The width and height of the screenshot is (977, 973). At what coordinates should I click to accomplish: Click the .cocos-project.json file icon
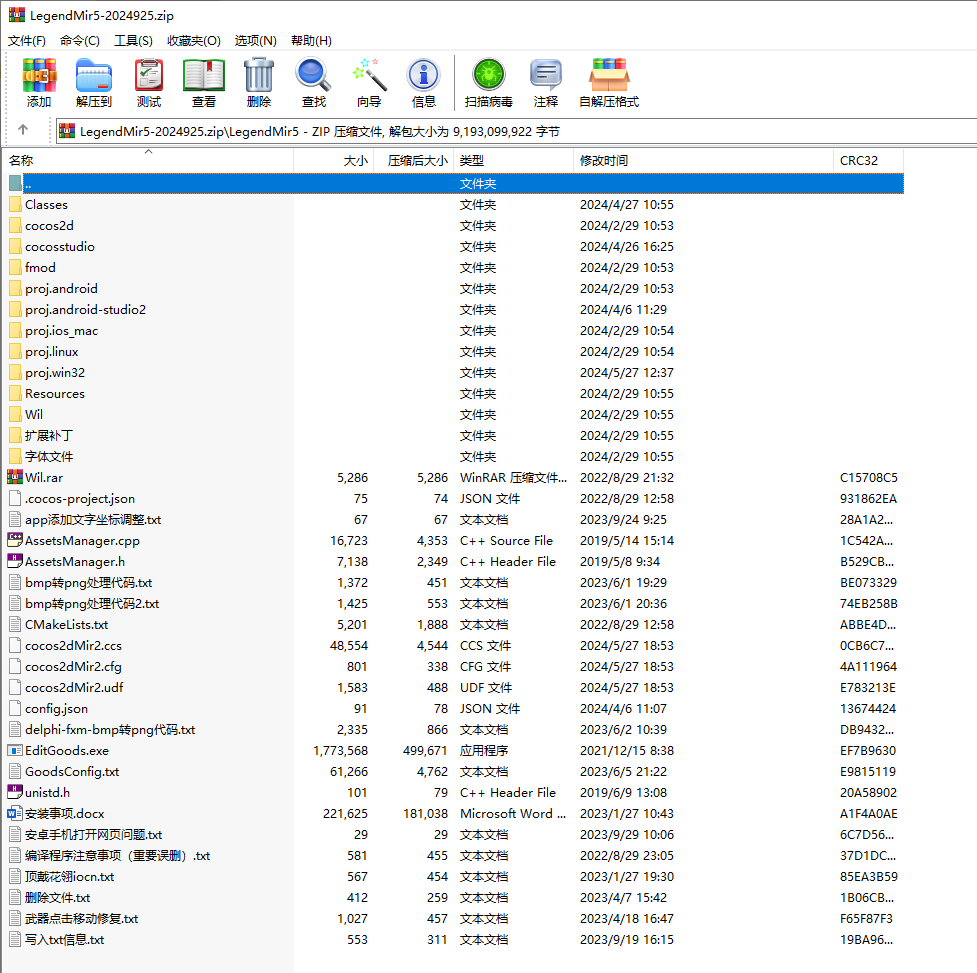pos(16,498)
